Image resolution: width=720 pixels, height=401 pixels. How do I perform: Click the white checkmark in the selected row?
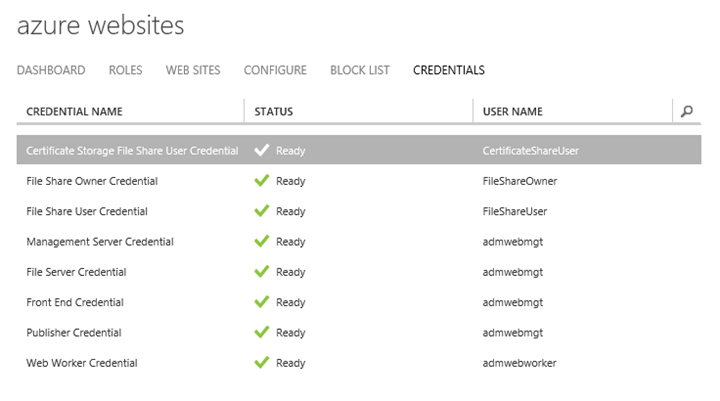point(262,150)
